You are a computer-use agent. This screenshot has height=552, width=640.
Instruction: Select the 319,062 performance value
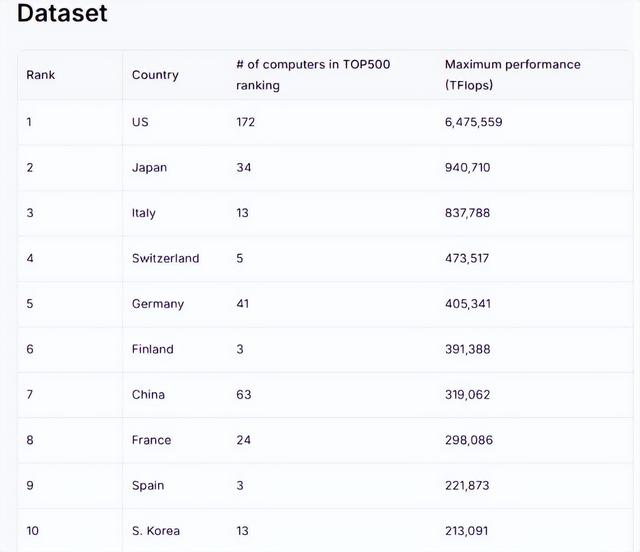(x=468, y=394)
